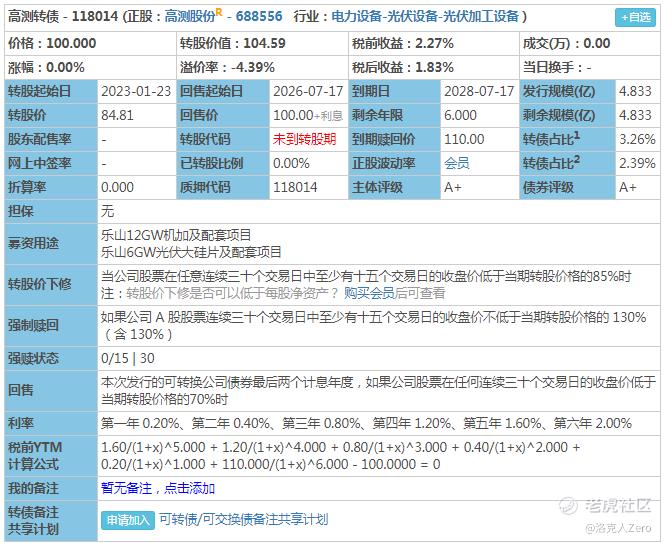Select the 税后收益：1.83% text

[x=403, y=67]
